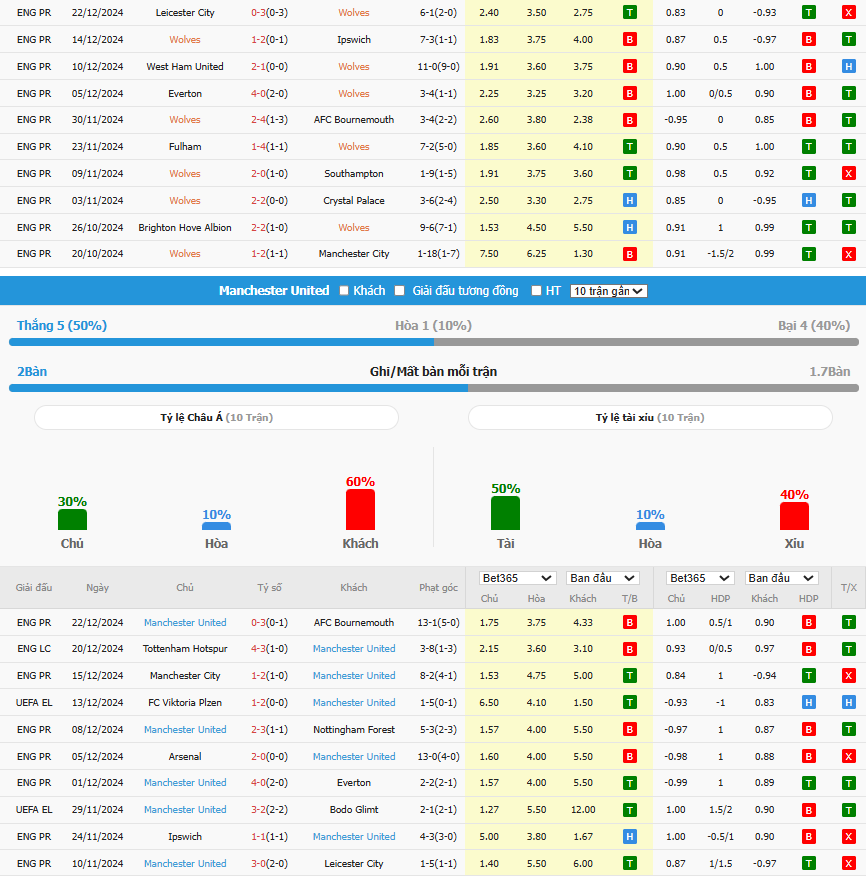The width and height of the screenshot is (867, 877).
Task: Open the 10 trận gần dropdown
Action: 609,291
